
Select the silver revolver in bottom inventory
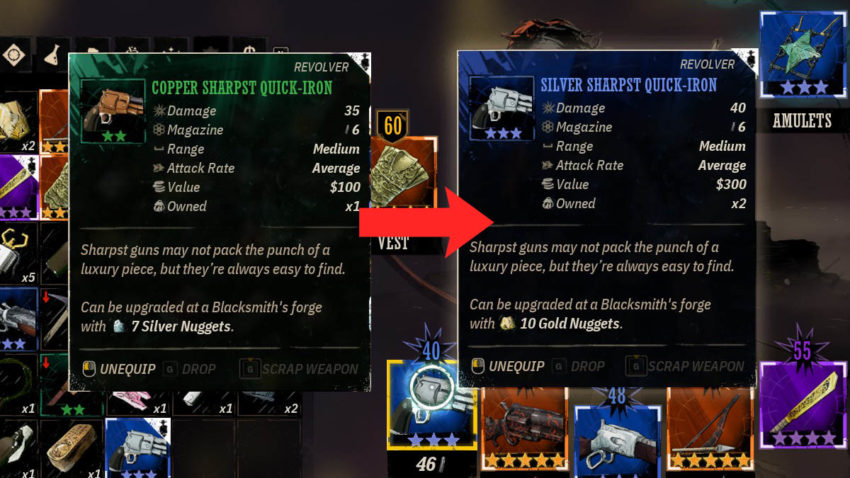pos(138,449)
